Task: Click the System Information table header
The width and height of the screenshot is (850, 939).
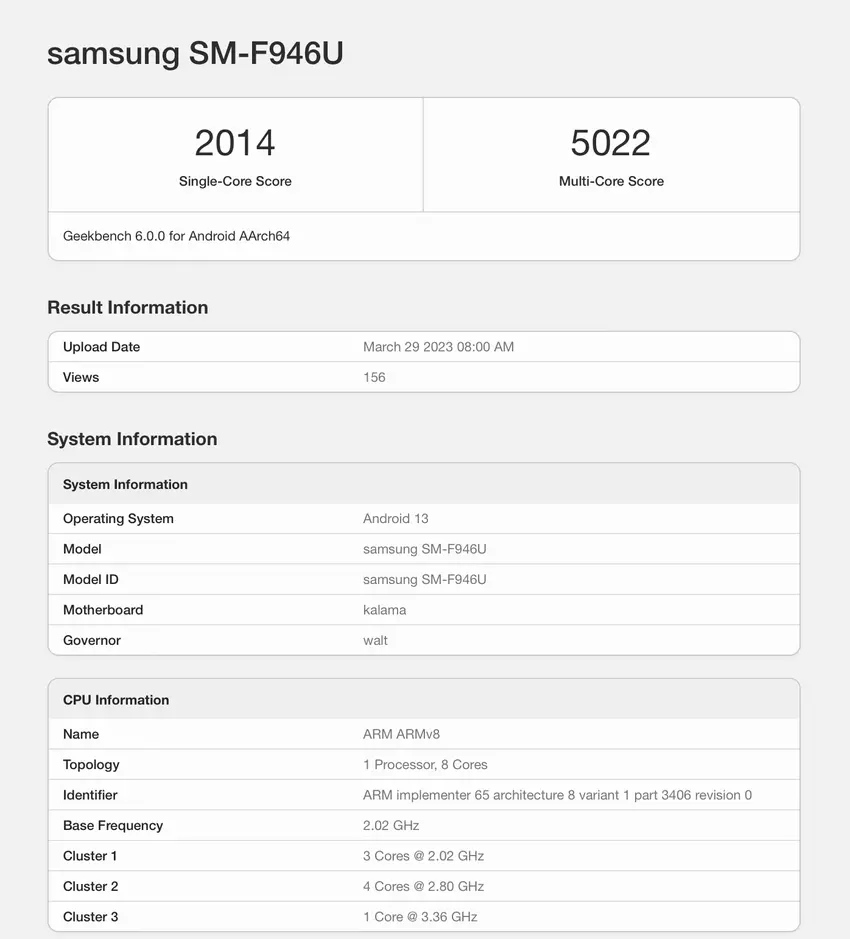Action: 125,484
